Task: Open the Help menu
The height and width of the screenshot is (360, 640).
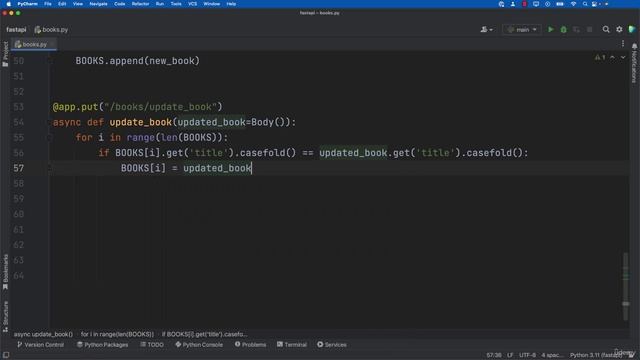Action: pyautogui.click(x=231, y=4)
